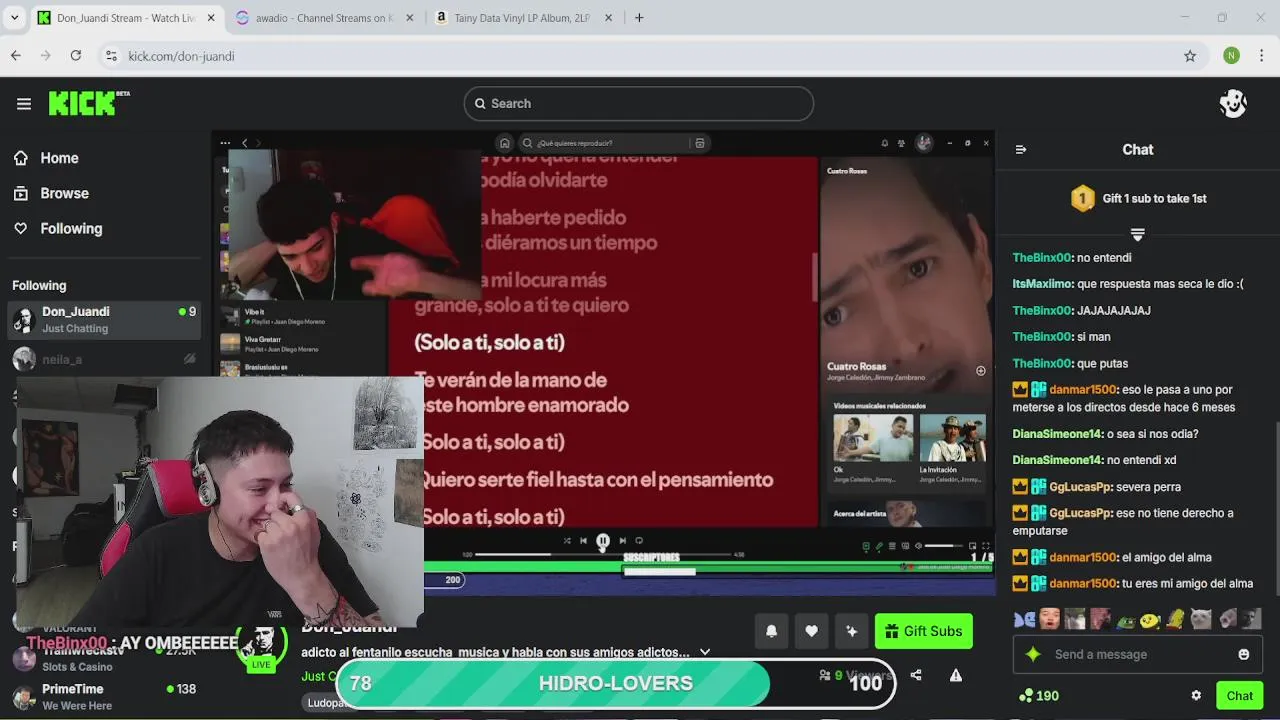The image size is (1280, 720).
Task: Open the user avatar in Kick header
Action: (1233, 104)
